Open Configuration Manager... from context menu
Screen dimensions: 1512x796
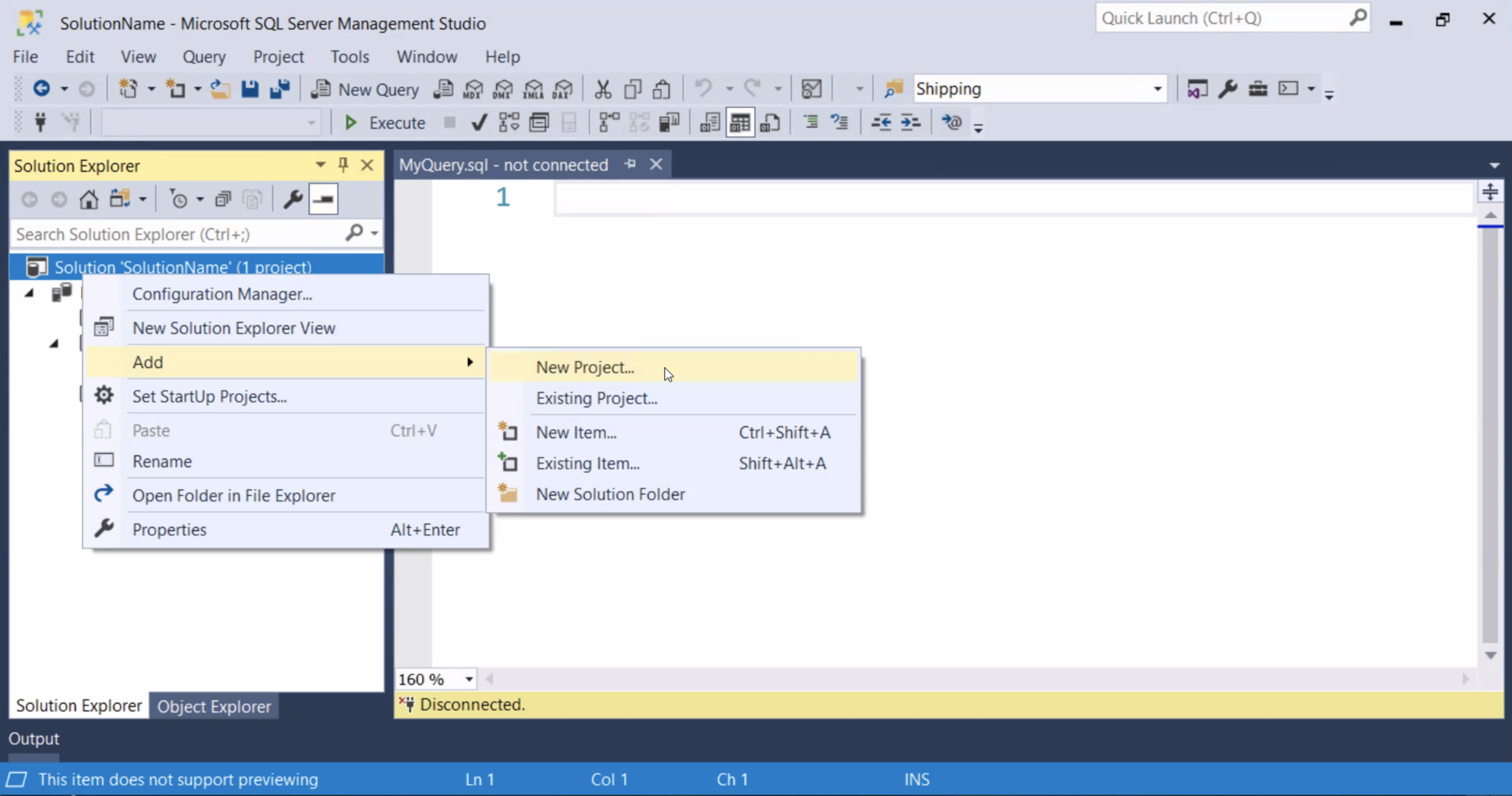[286, 294]
